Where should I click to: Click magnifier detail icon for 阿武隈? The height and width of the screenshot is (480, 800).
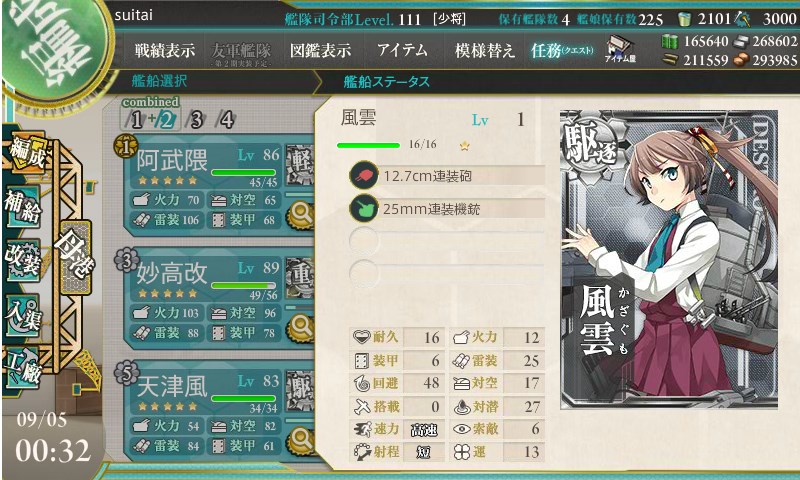pos(301,215)
